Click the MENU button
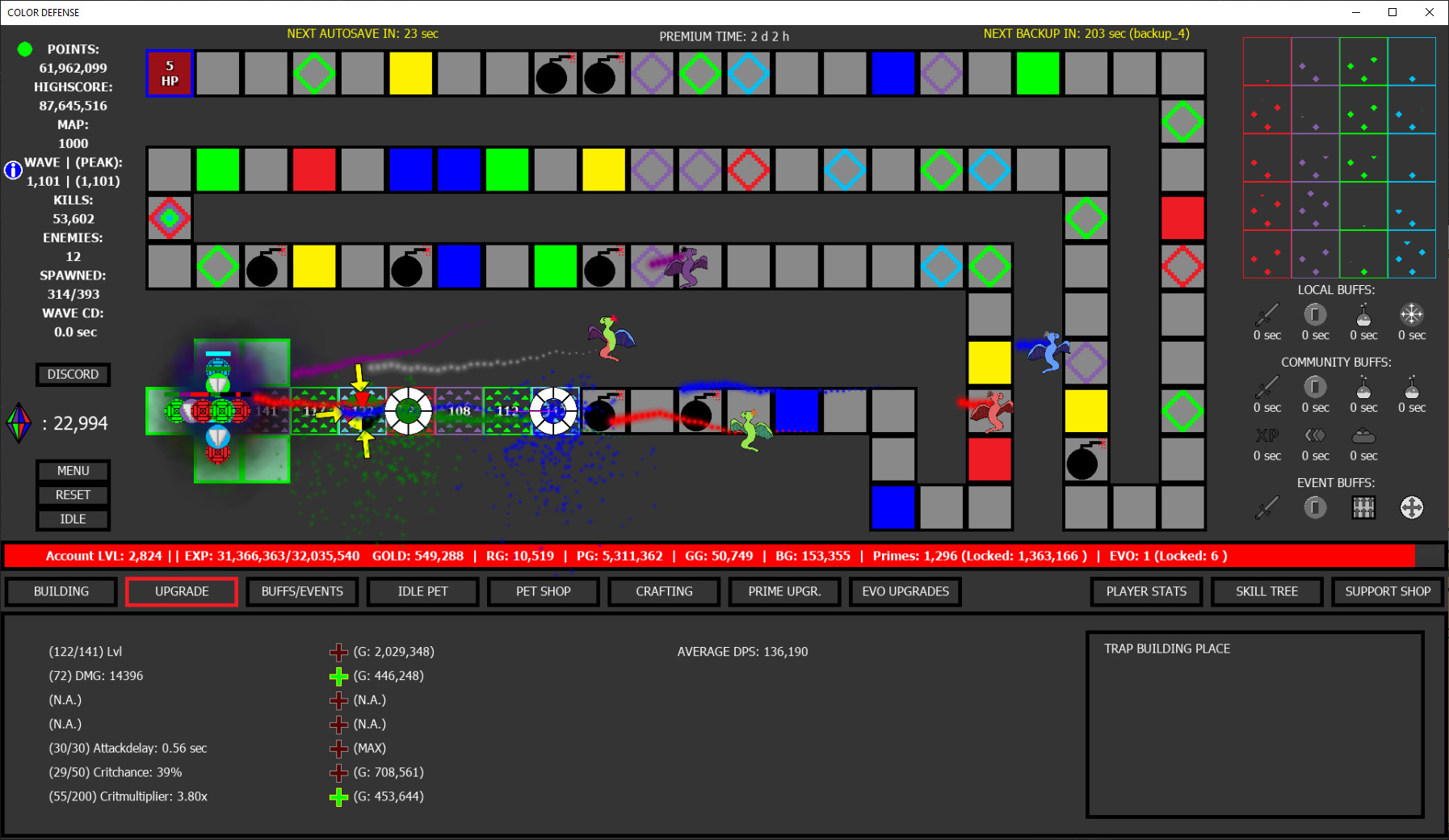Screen dimensions: 1449x840 (73, 470)
